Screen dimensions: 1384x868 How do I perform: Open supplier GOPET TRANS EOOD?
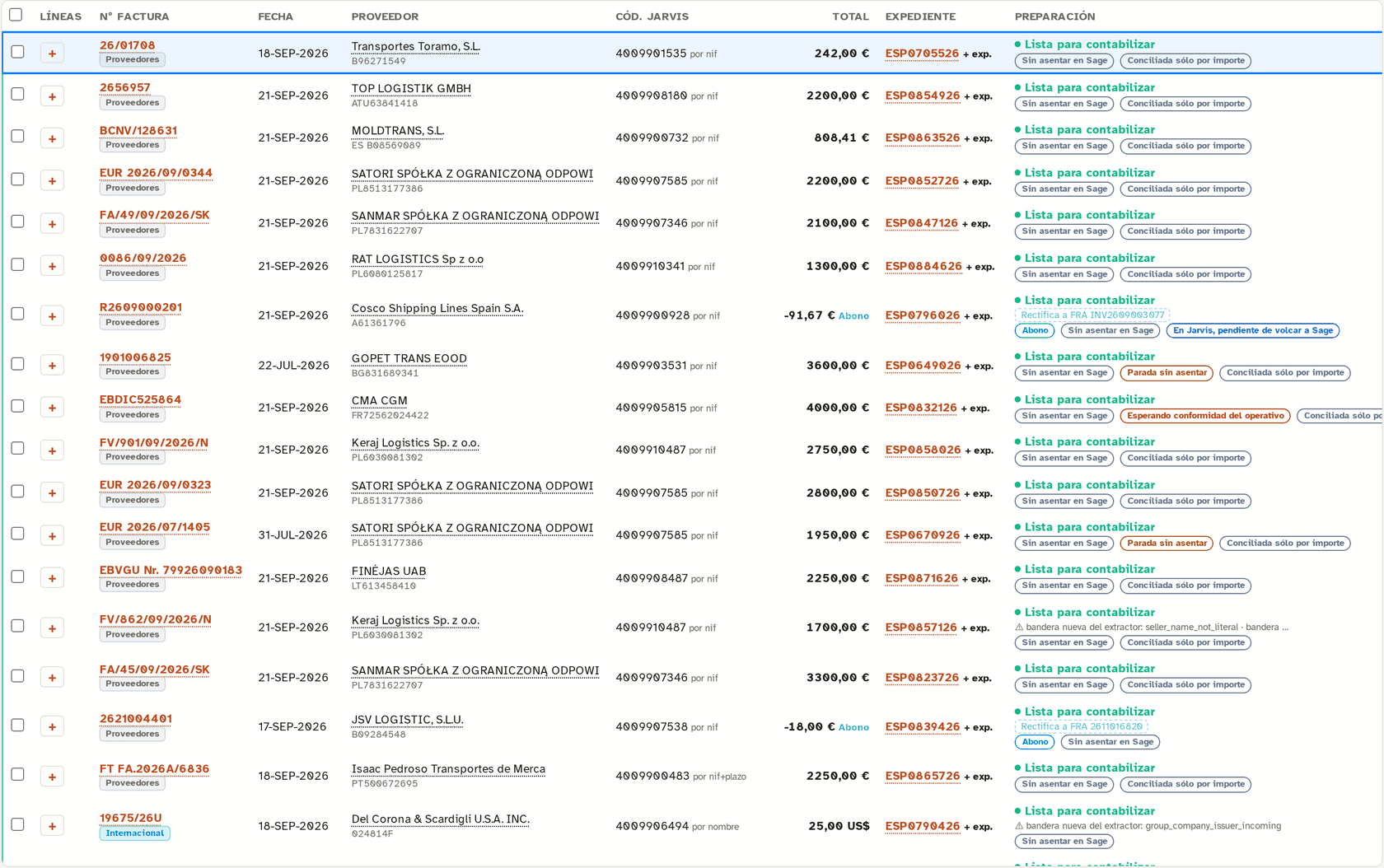409,359
